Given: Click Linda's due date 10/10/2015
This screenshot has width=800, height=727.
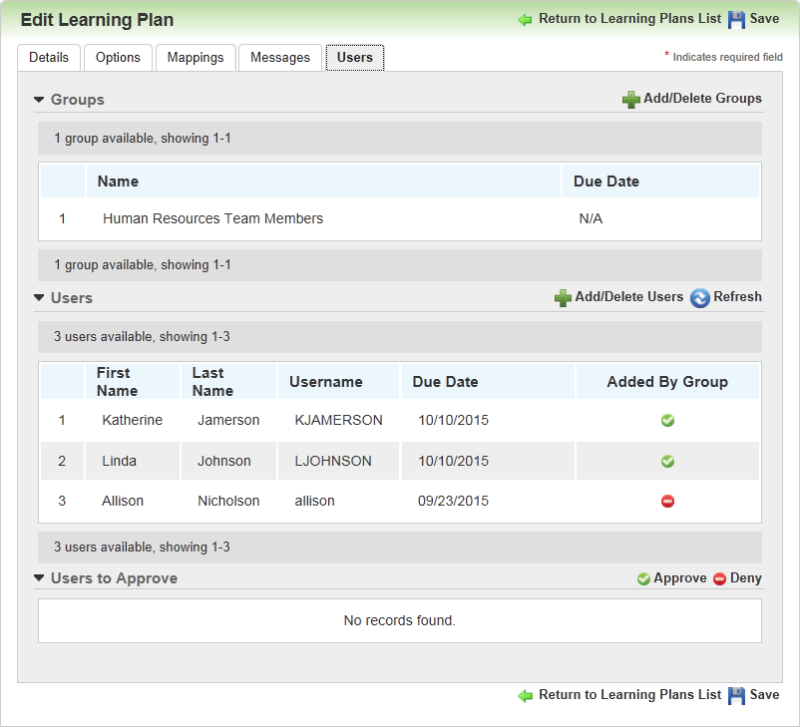Looking at the screenshot, I should (454, 461).
